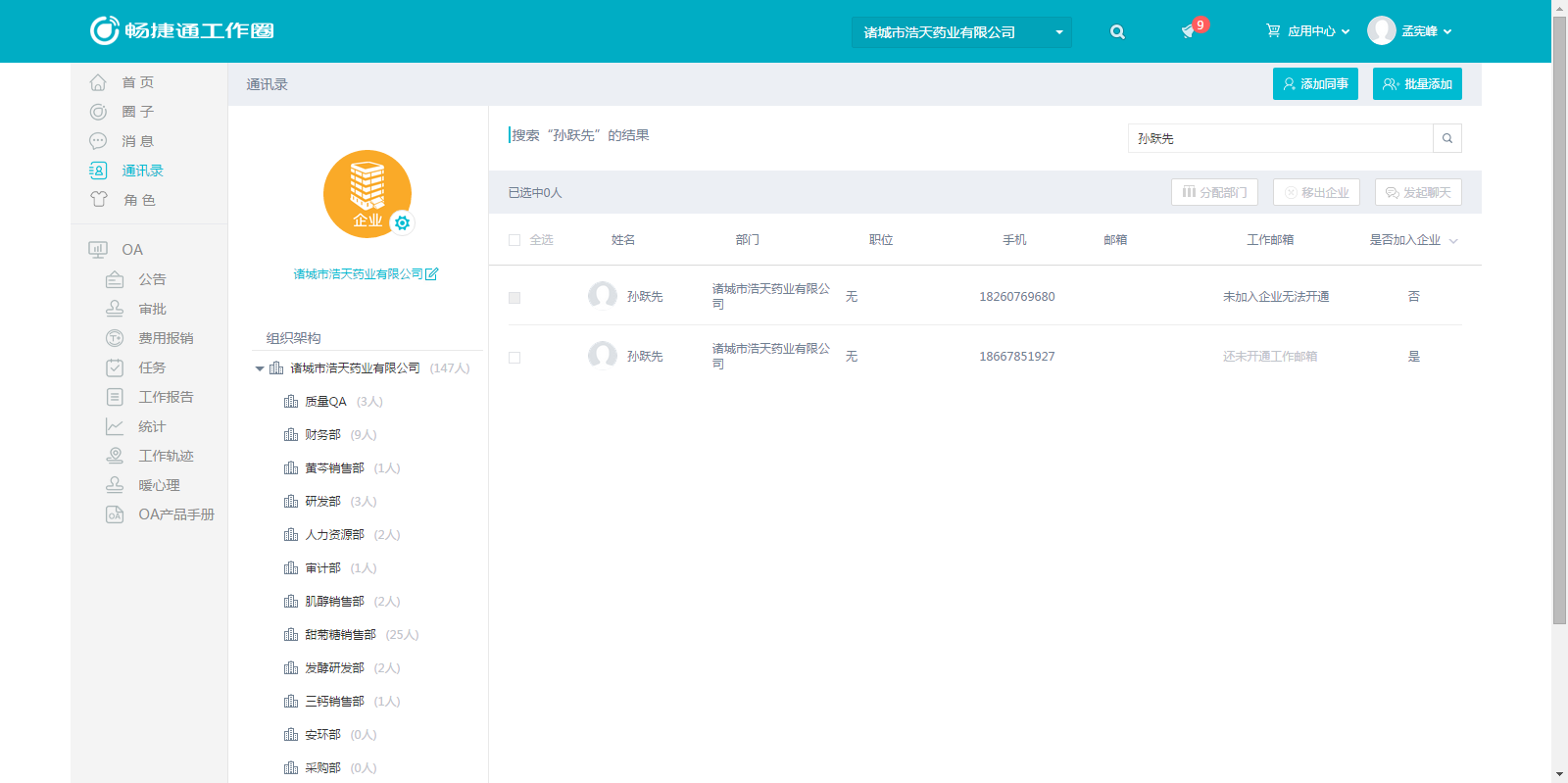Click the 还未开通工作邮箱 cell
This screenshot has height=783, width=1568.
pos(1270,357)
